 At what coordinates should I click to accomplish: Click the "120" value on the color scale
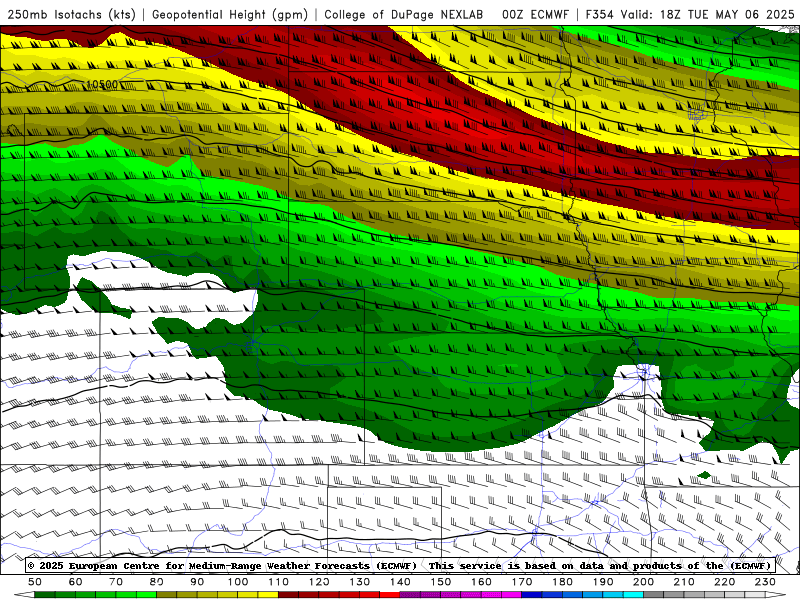319,582
